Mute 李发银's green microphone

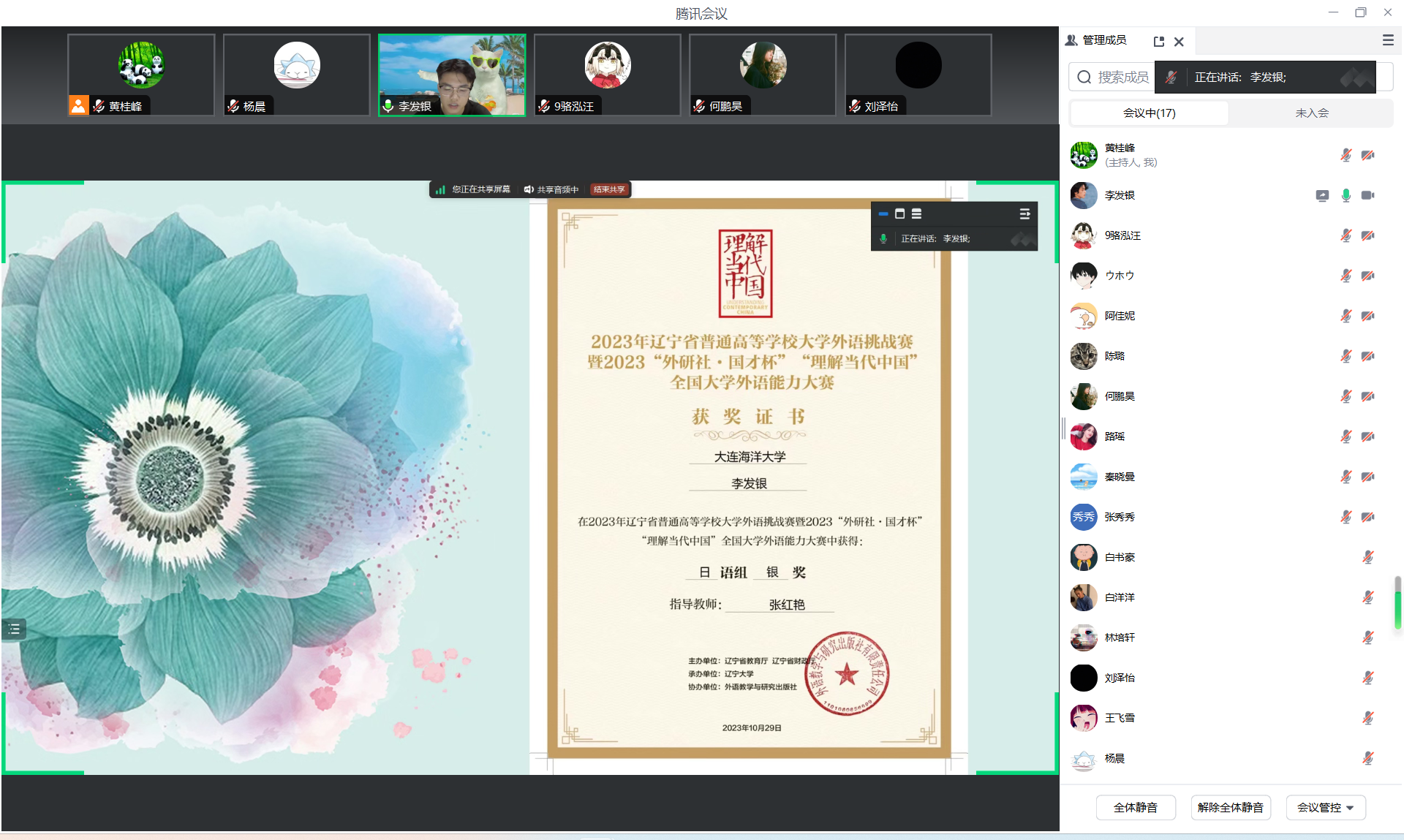[1345, 195]
